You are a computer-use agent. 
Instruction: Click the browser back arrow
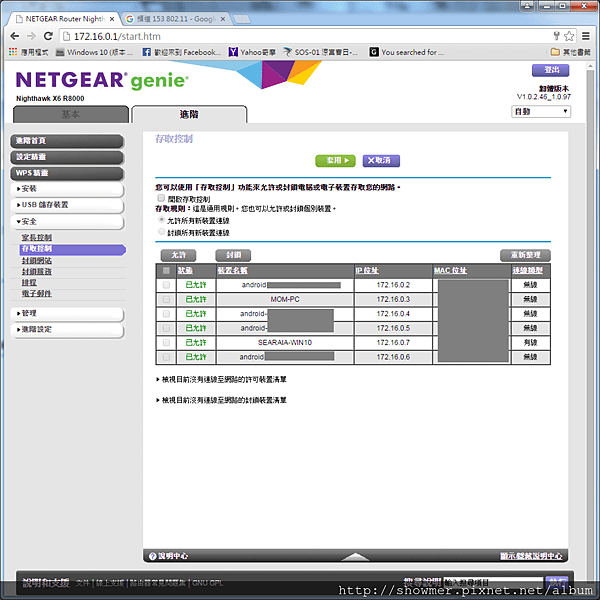pos(15,36)
